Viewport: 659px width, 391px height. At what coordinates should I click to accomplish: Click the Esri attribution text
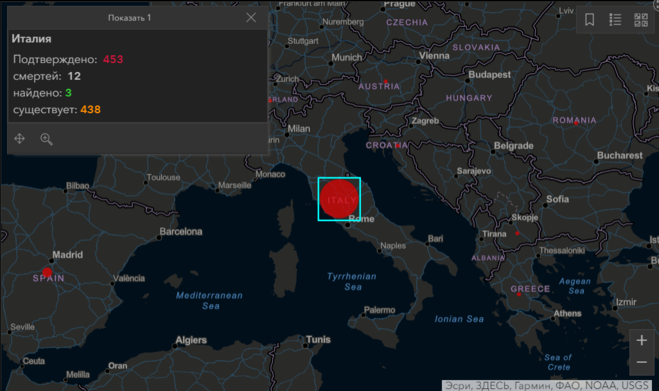(546, 386)
